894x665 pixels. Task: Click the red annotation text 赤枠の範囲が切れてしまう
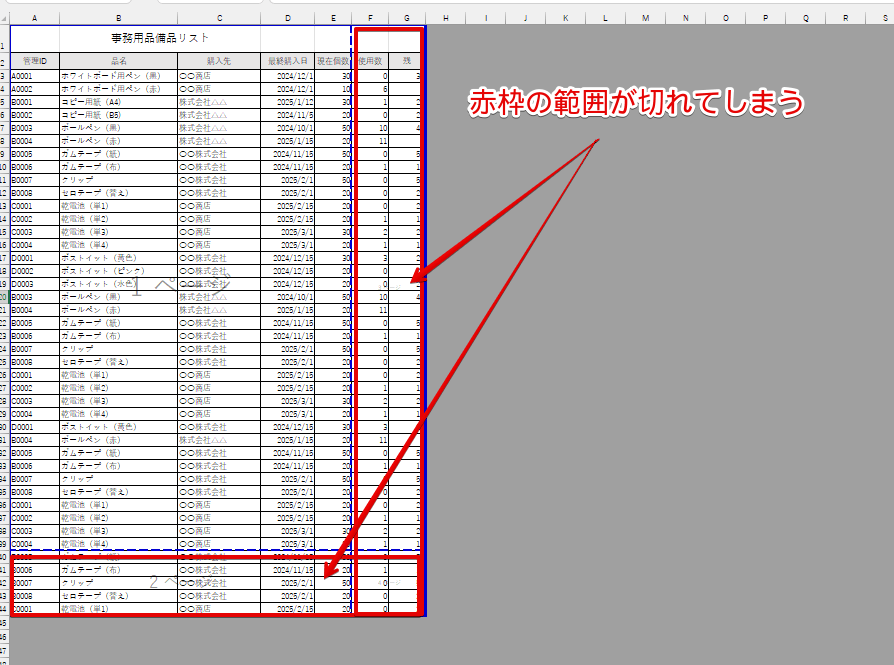637,102
